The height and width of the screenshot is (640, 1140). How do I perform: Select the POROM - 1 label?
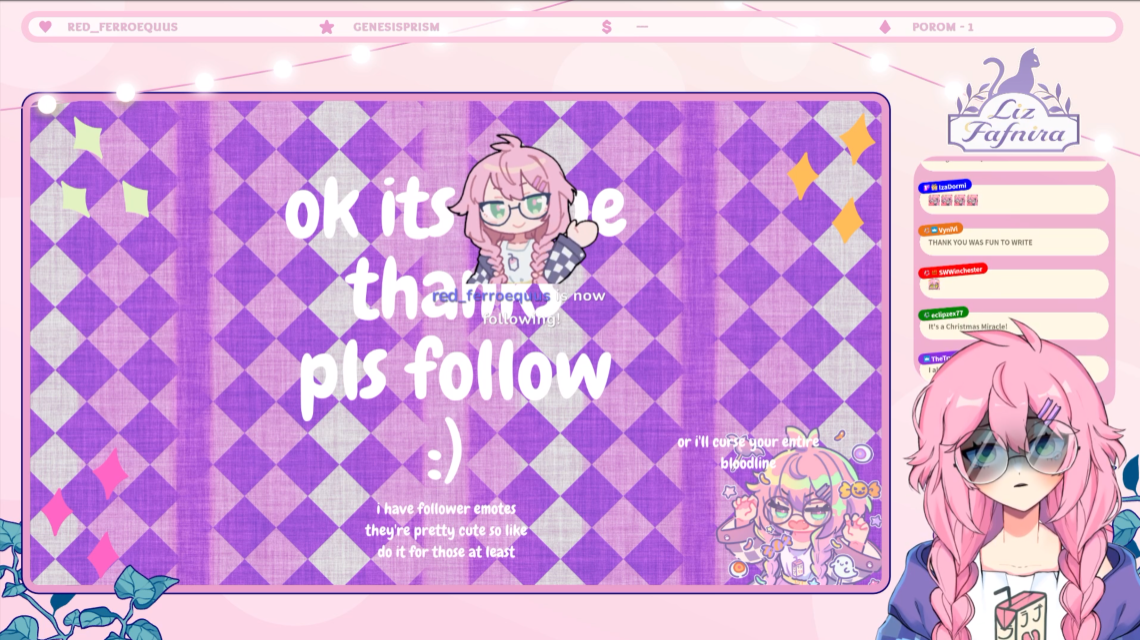click(x=943, y=27)
